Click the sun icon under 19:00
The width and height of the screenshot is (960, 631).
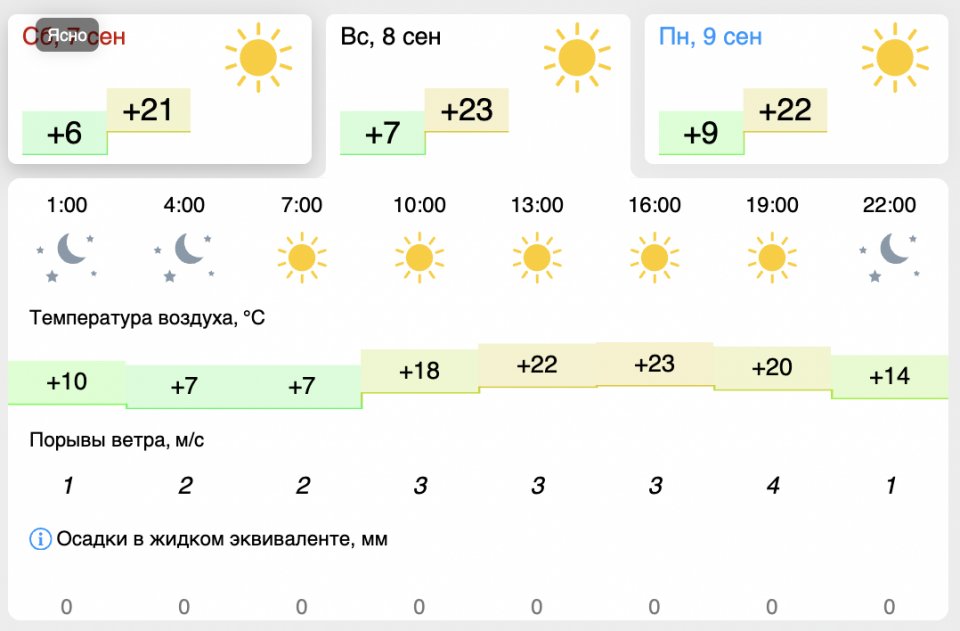tap(772, 258)
